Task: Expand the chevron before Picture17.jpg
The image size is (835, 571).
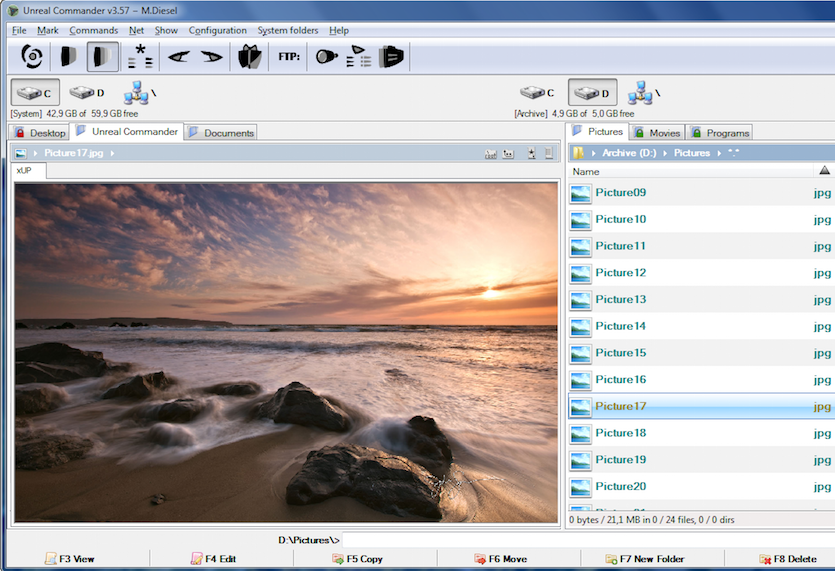Action: click(36, 153)
